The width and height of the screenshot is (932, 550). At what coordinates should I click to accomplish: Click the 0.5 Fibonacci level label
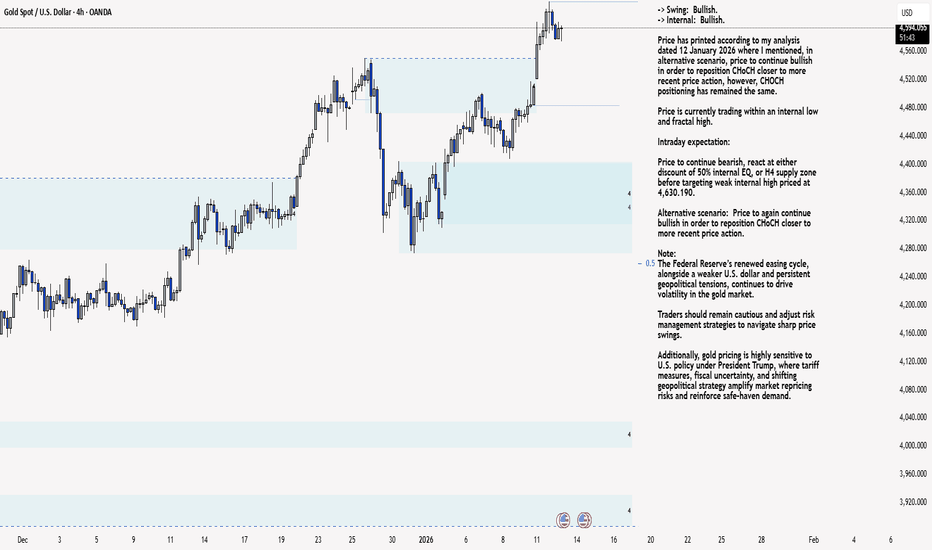point(650,263)
